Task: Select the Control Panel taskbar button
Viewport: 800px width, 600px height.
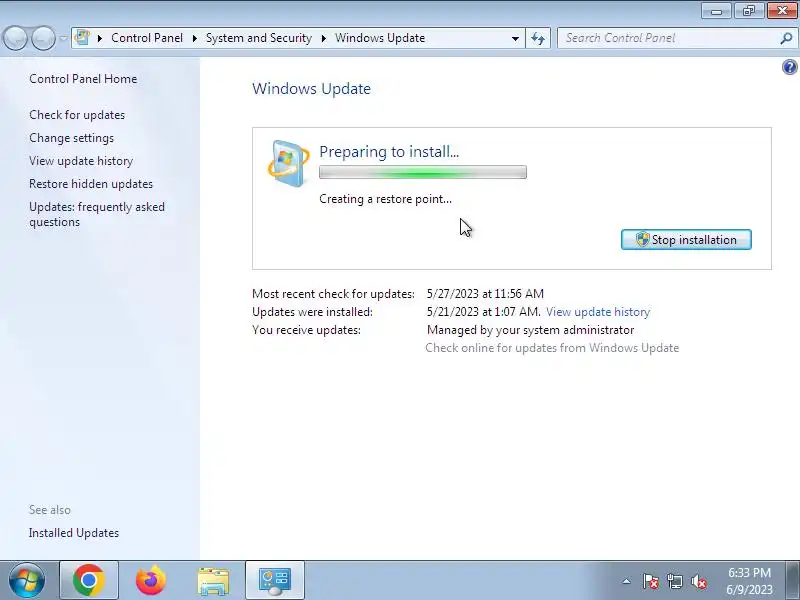Action: click(x=275, y=580)
